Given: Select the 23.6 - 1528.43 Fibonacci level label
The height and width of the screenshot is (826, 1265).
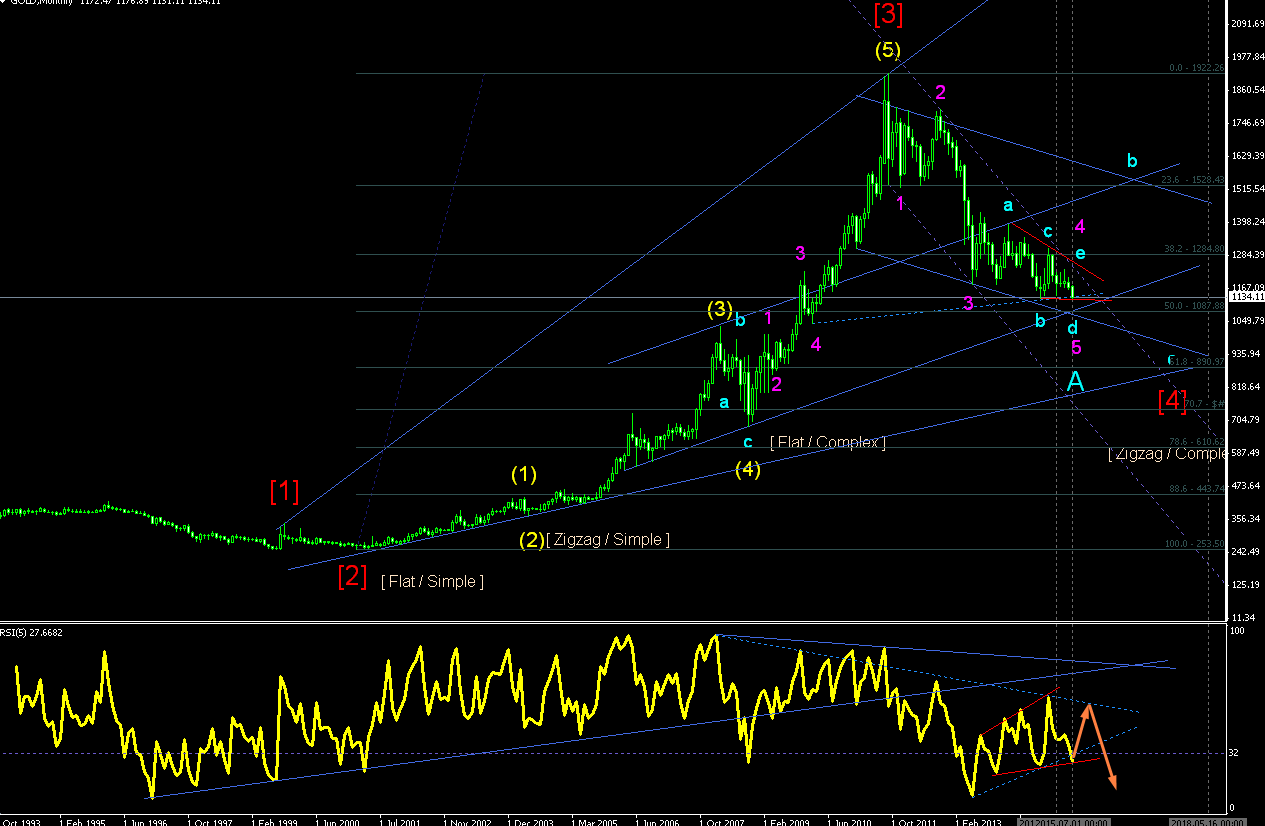Looking at the screenshot, I should click(x=1193, y=180).
